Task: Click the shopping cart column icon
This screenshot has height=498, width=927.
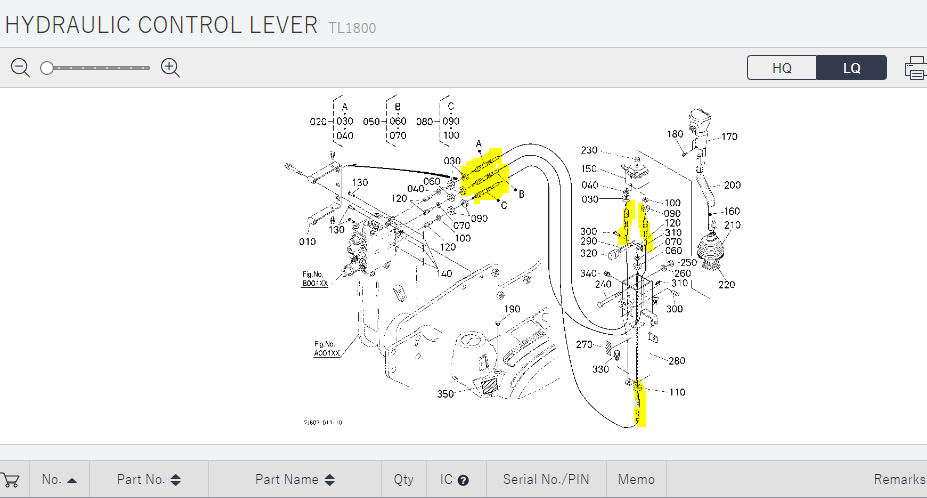Action: point(10,480)
